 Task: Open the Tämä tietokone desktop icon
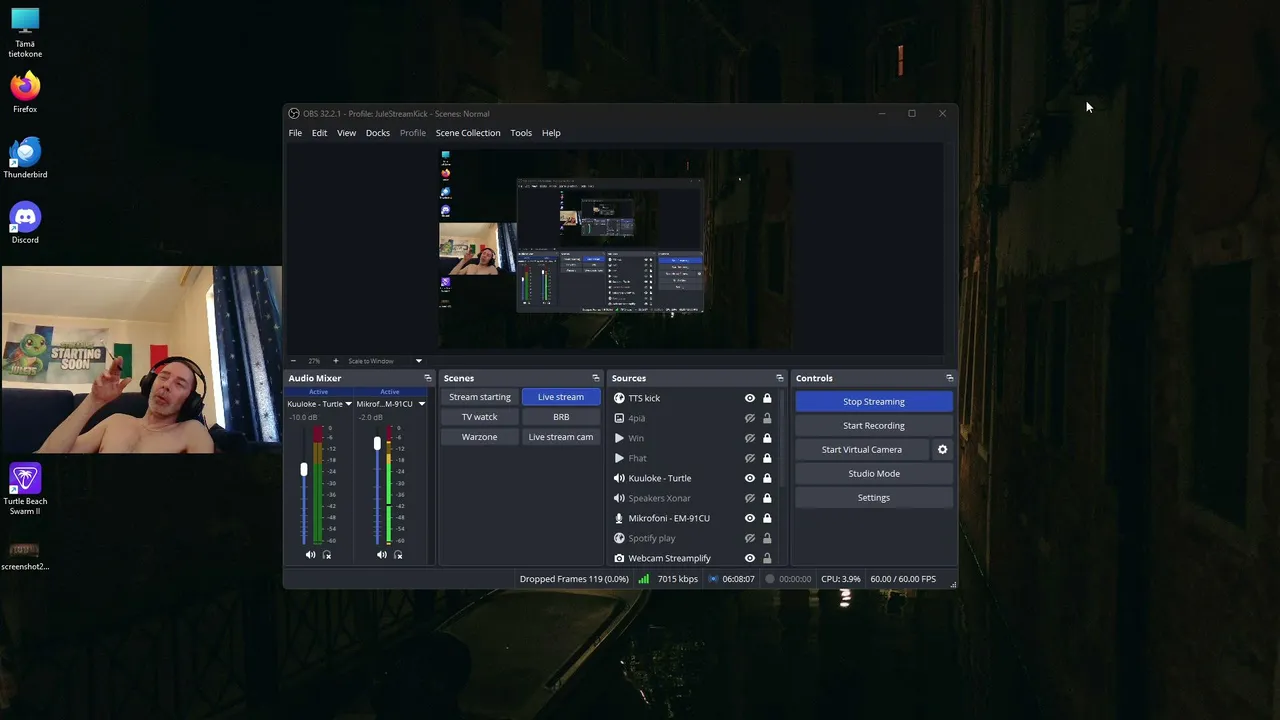click(25, 32)
